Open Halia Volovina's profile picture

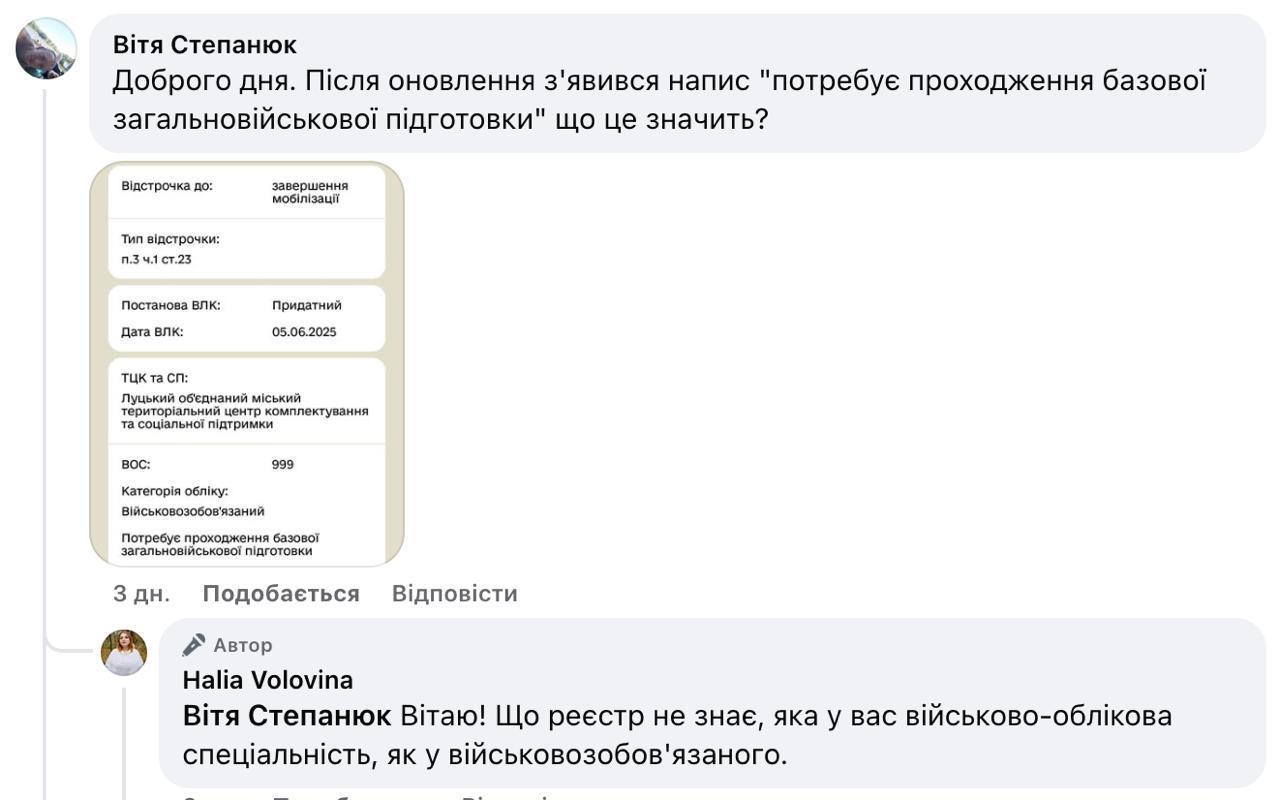pos(124,653)
